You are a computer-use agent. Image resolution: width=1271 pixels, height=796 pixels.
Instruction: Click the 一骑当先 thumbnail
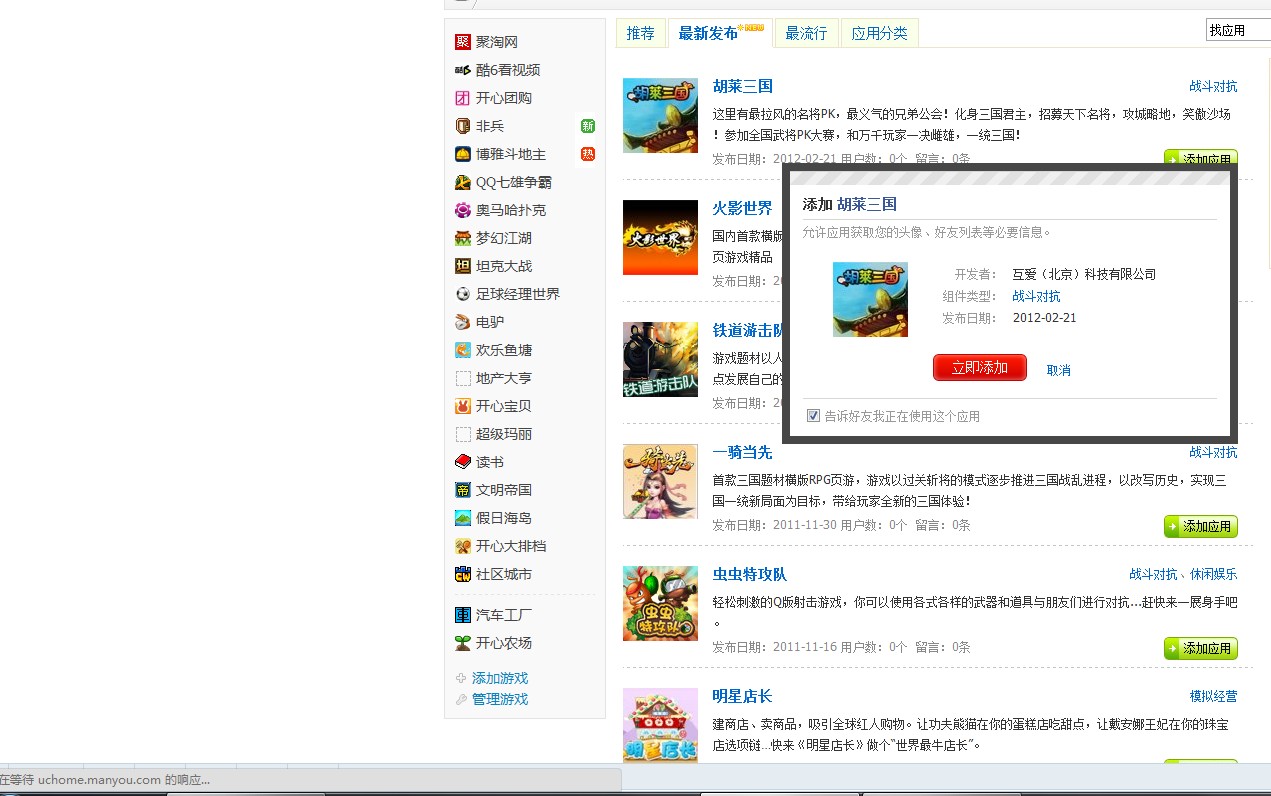660,481
